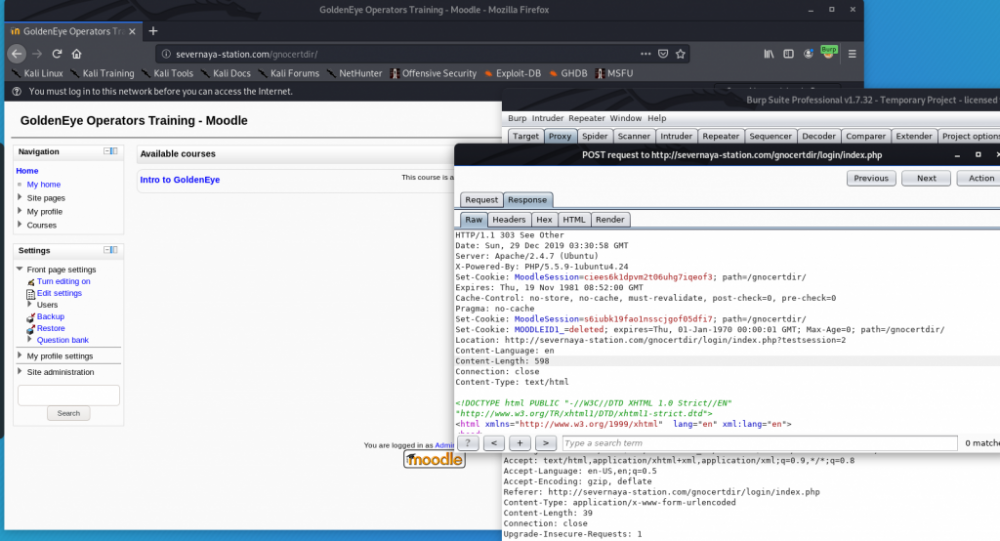Expand Question bank node in Settings
The height and width of the screenshot is (541, 1000).
coord(29,339)
